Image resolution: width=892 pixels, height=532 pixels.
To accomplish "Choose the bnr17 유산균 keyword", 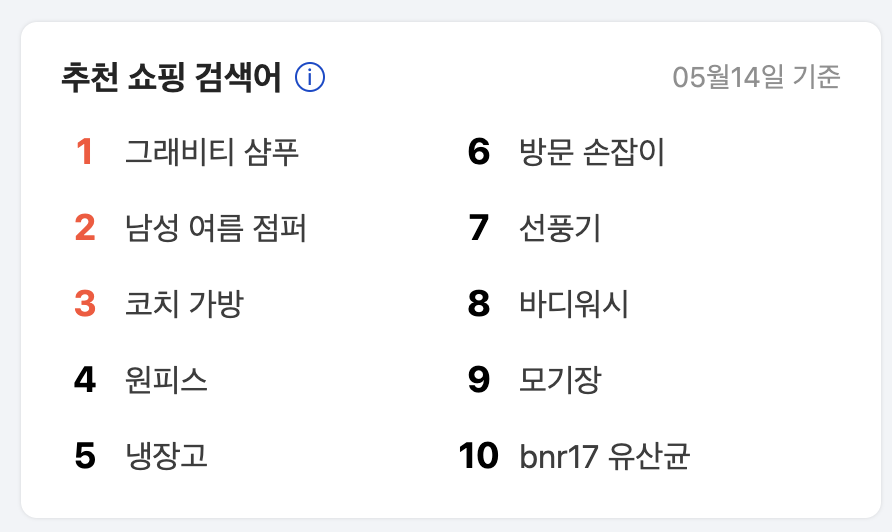I will coord(605,456).
